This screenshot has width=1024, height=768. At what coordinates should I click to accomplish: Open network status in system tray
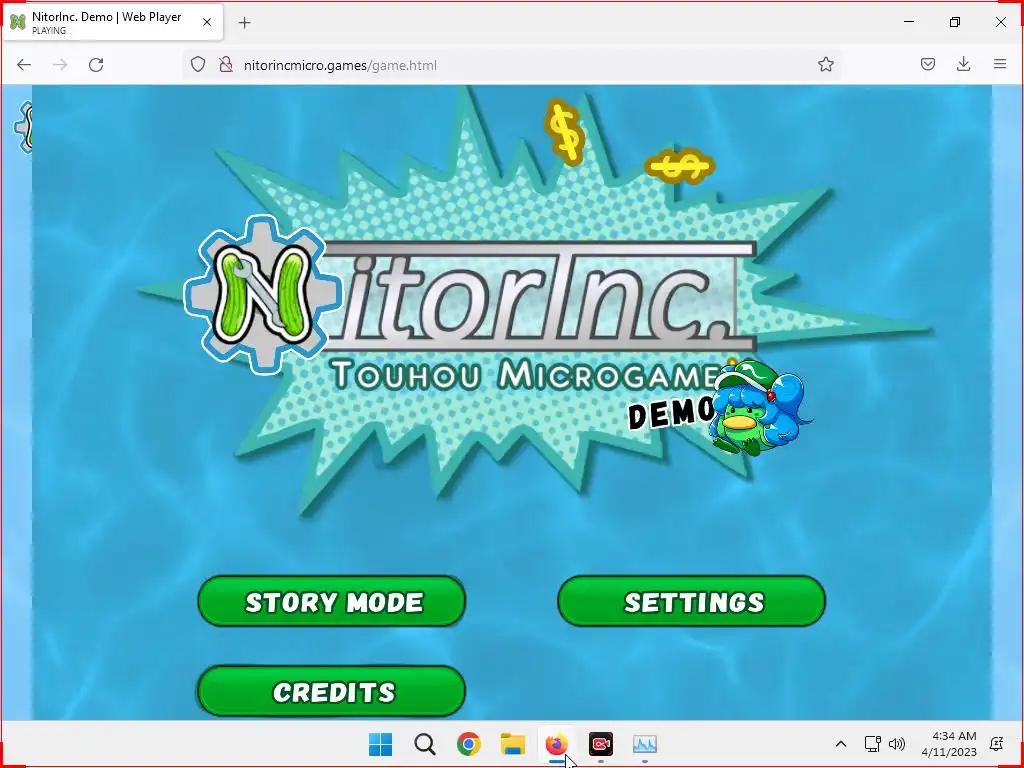point(872,744)
